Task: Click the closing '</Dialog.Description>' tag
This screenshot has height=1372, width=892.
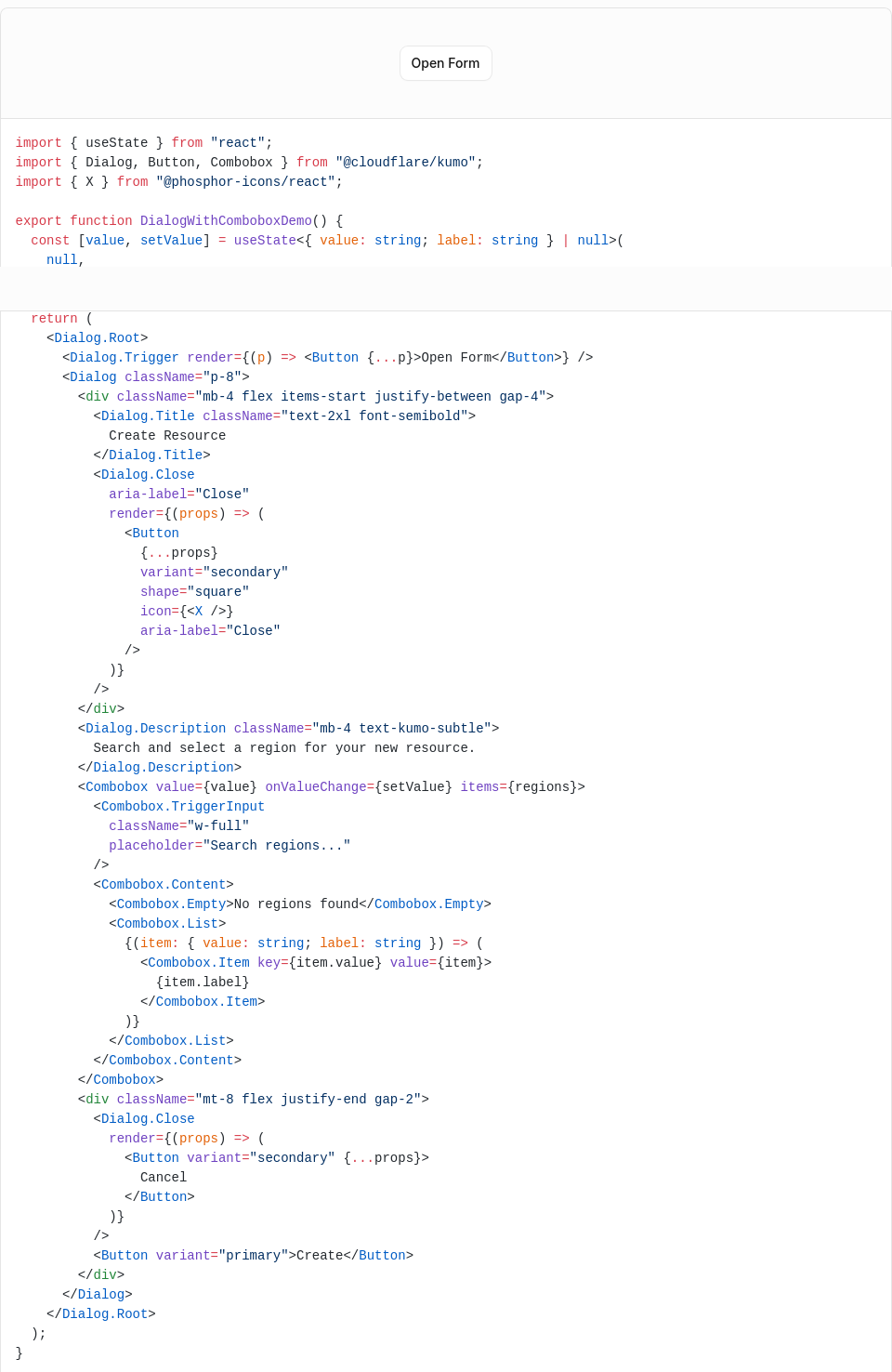Action: pos(160,767)
